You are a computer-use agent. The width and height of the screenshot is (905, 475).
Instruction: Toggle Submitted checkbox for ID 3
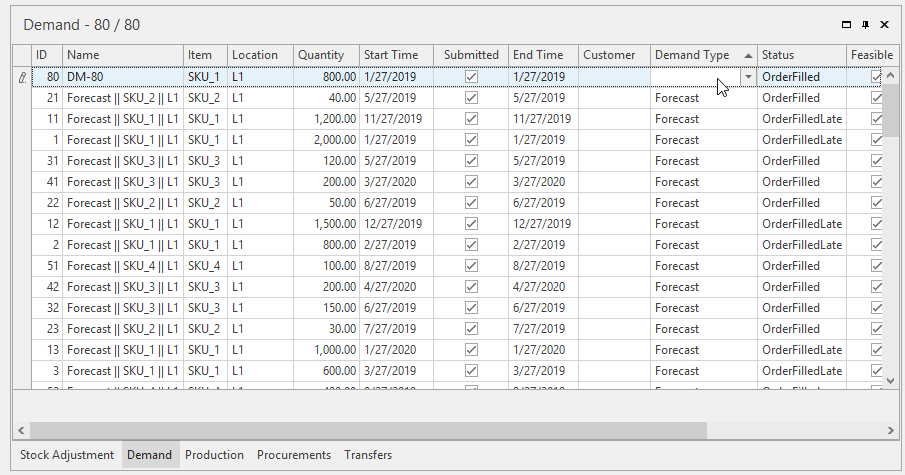[472, 371]
